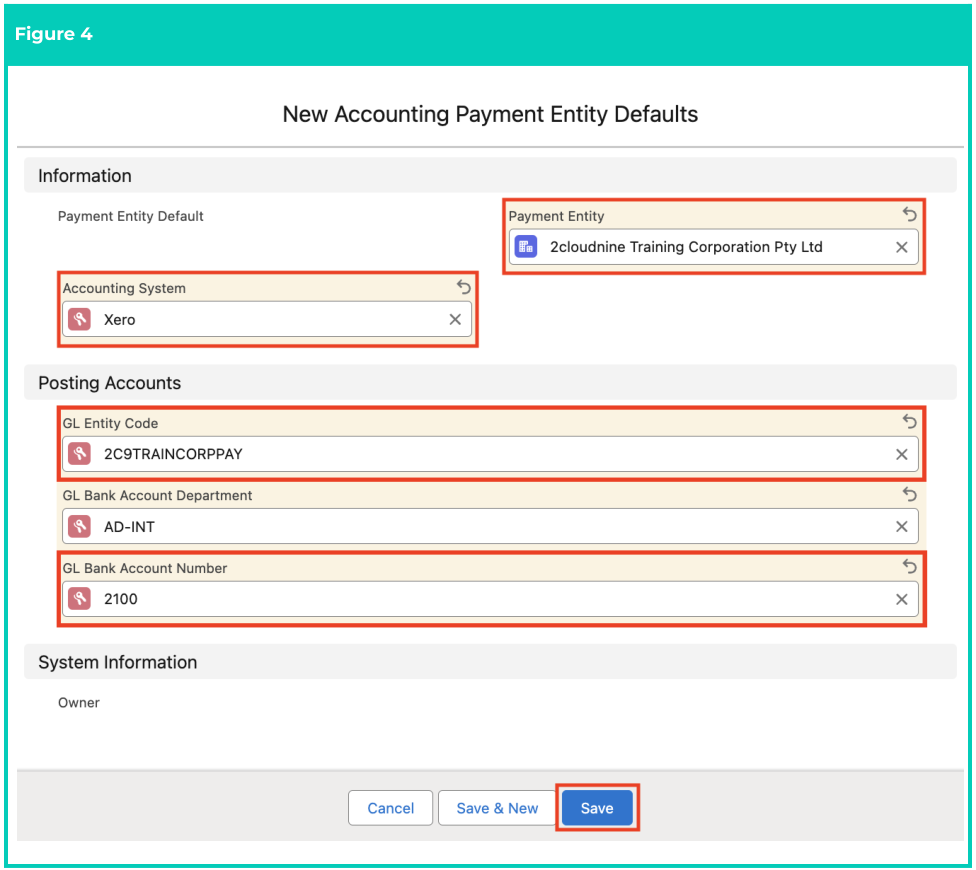The height and width of the screenshot is (870, 976).
Task: Select the Accounting System lookup field
Action: (x=267, y=319)
